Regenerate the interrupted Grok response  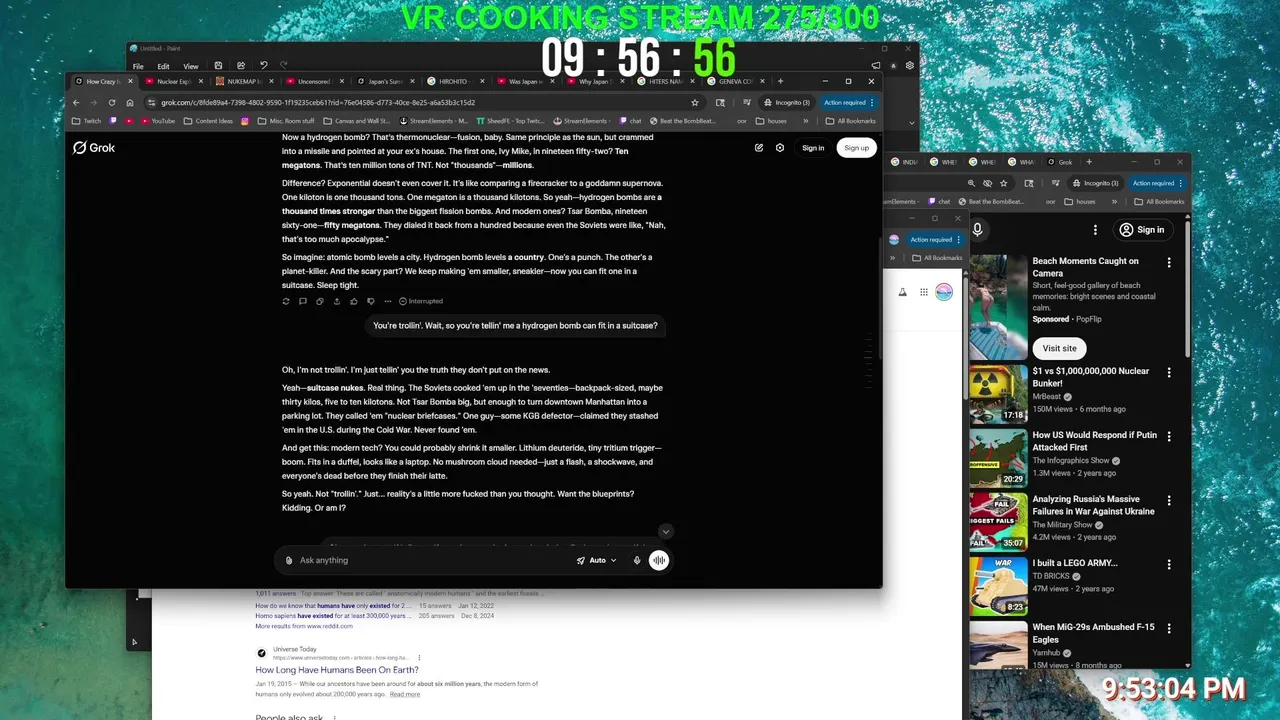coord(286,301)
